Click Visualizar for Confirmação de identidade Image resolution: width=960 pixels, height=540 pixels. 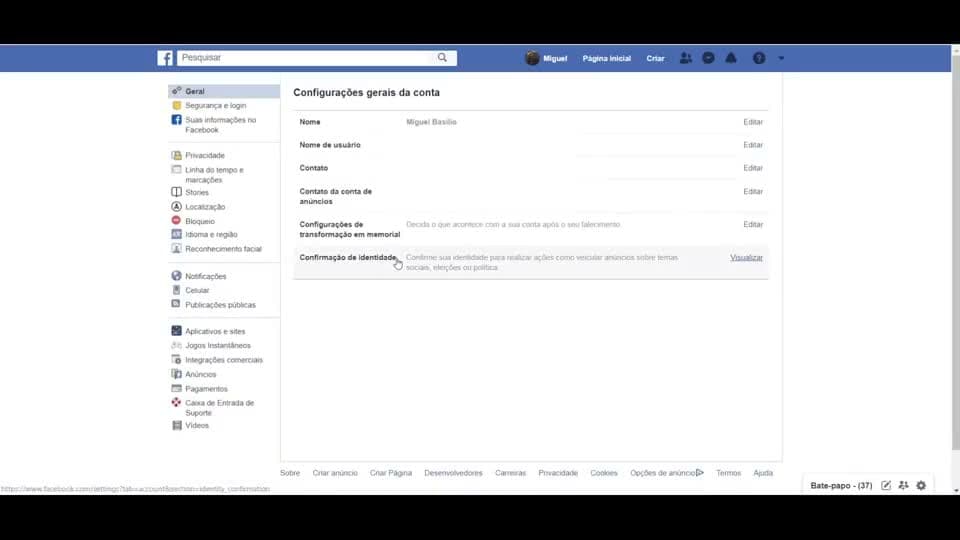(x=746, y=258)
